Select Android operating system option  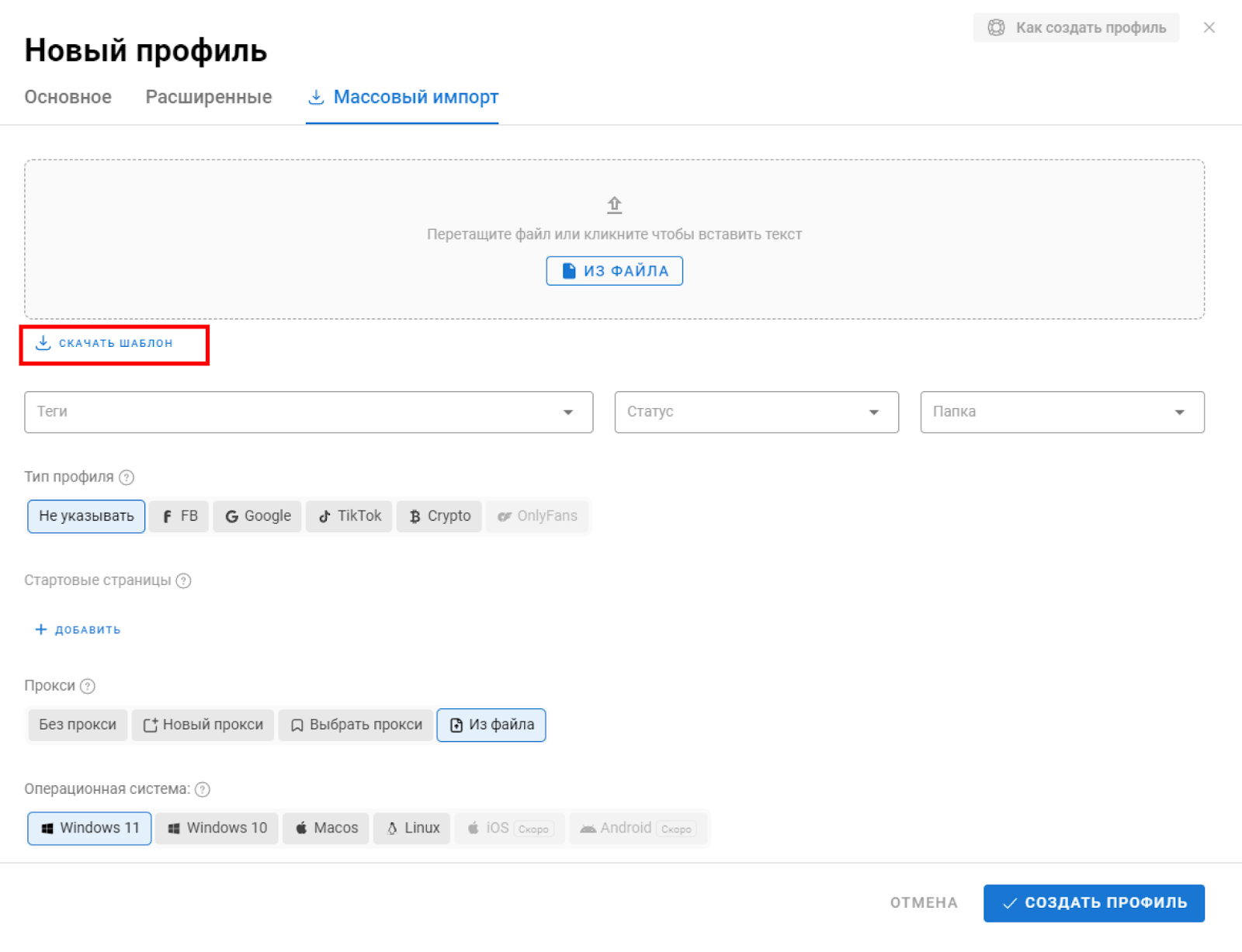pos(638,828)
